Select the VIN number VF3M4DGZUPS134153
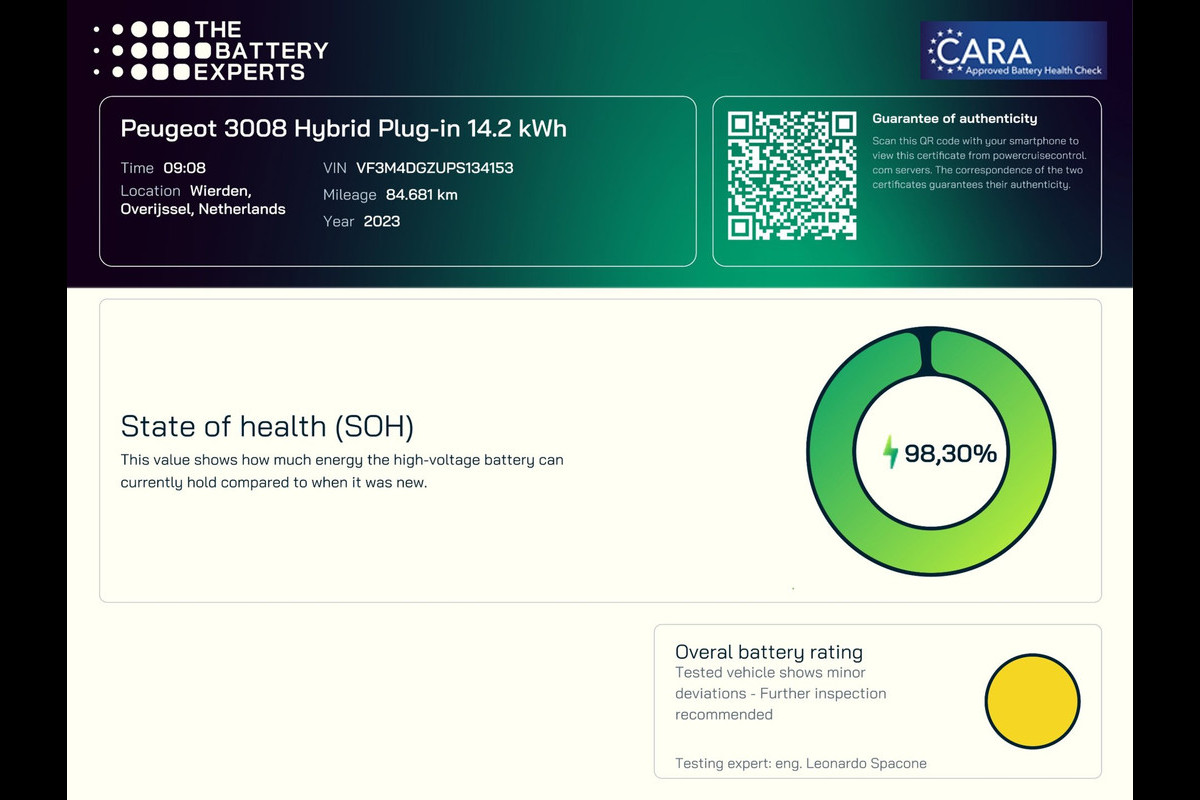 (435, 168)
